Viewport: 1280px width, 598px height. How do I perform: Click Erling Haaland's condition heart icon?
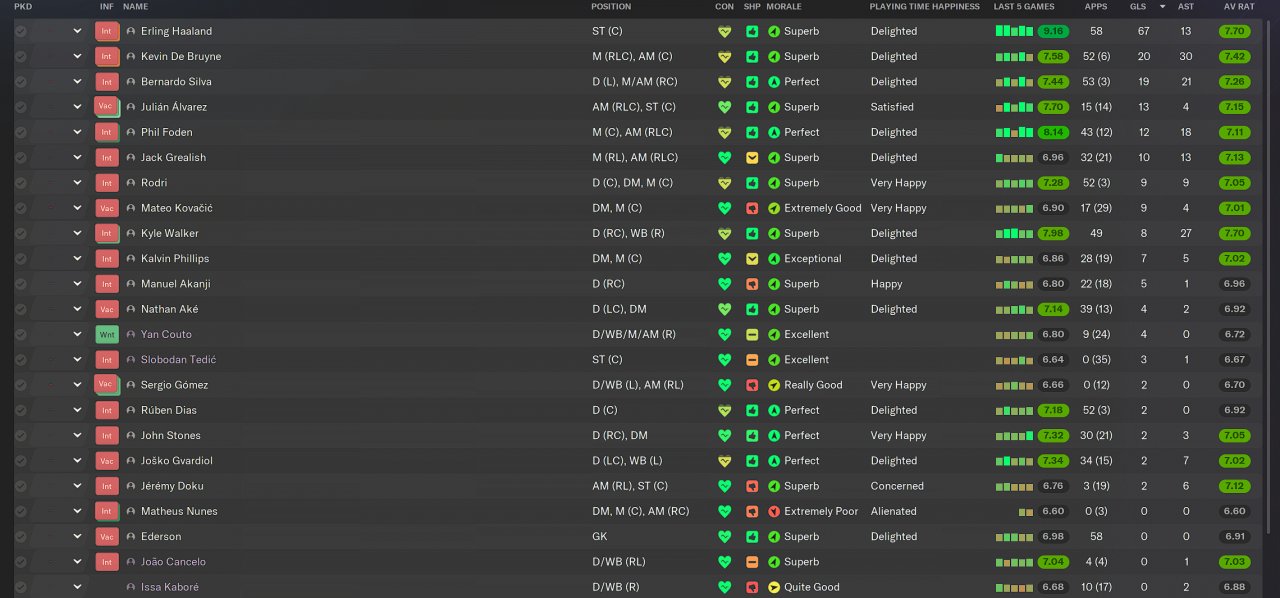pos(725,31)
